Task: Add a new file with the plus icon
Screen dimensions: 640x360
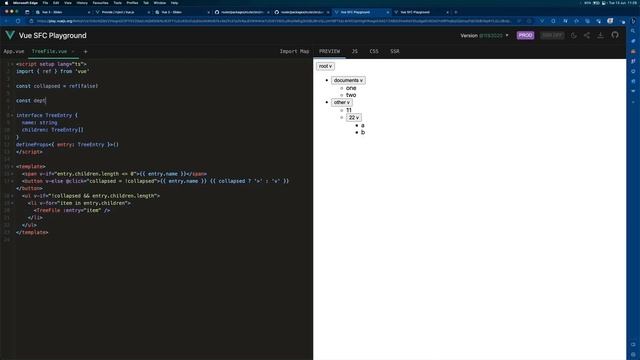Action: [85, 51]
